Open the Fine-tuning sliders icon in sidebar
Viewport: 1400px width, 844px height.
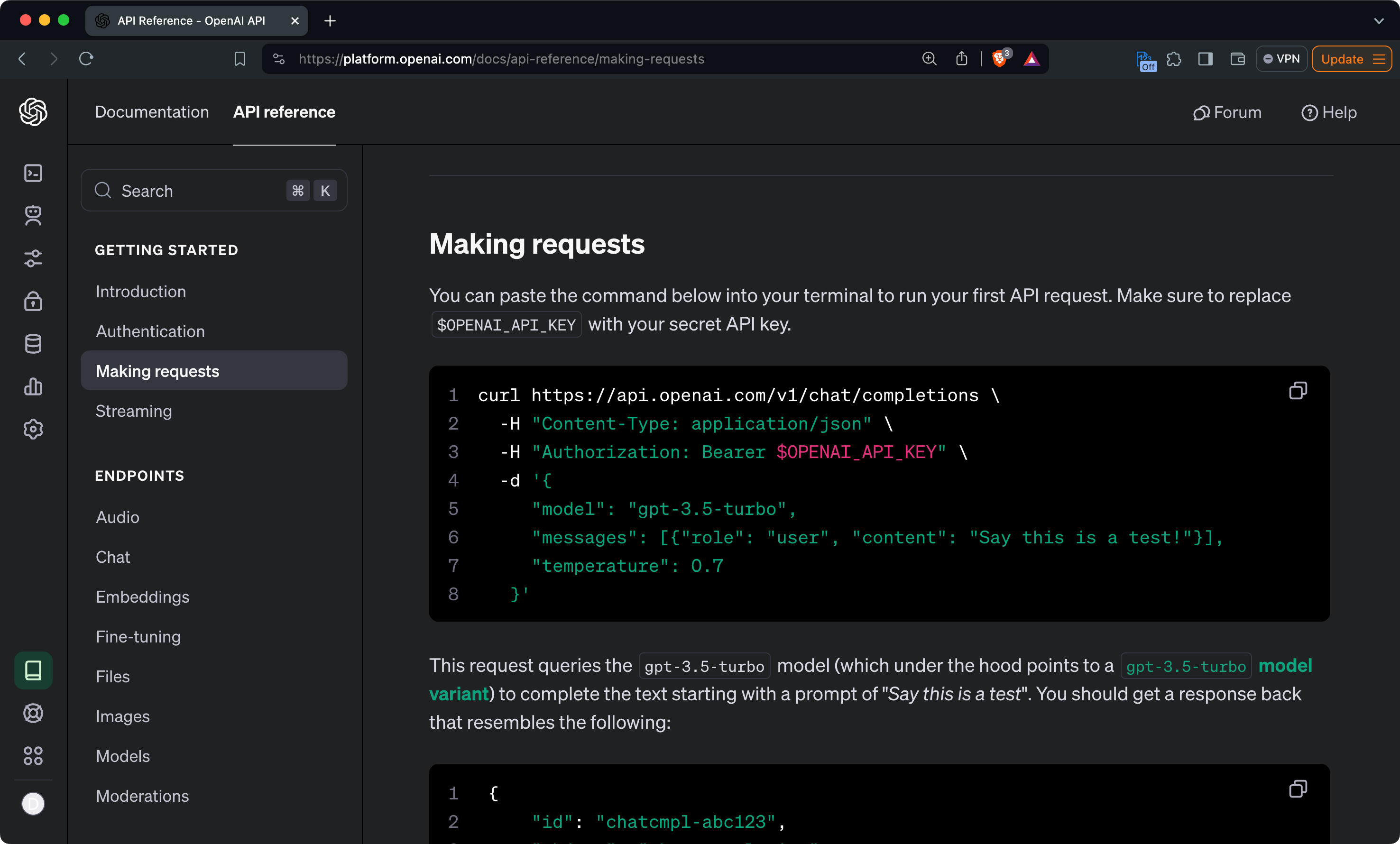[33, 258]
